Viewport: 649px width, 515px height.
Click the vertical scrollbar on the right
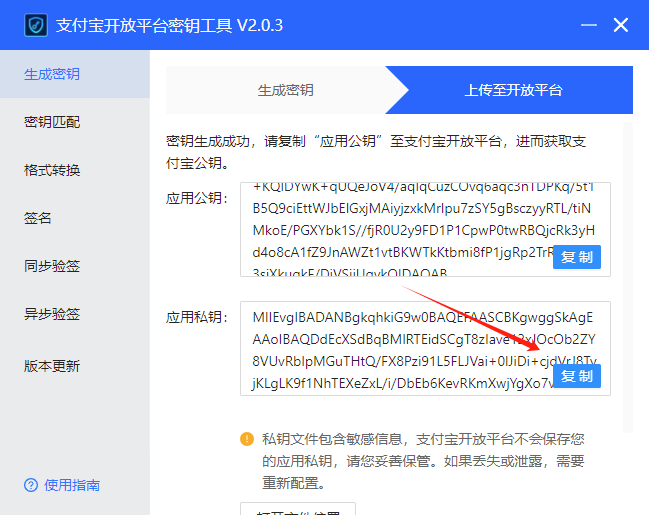click(628, 277)
